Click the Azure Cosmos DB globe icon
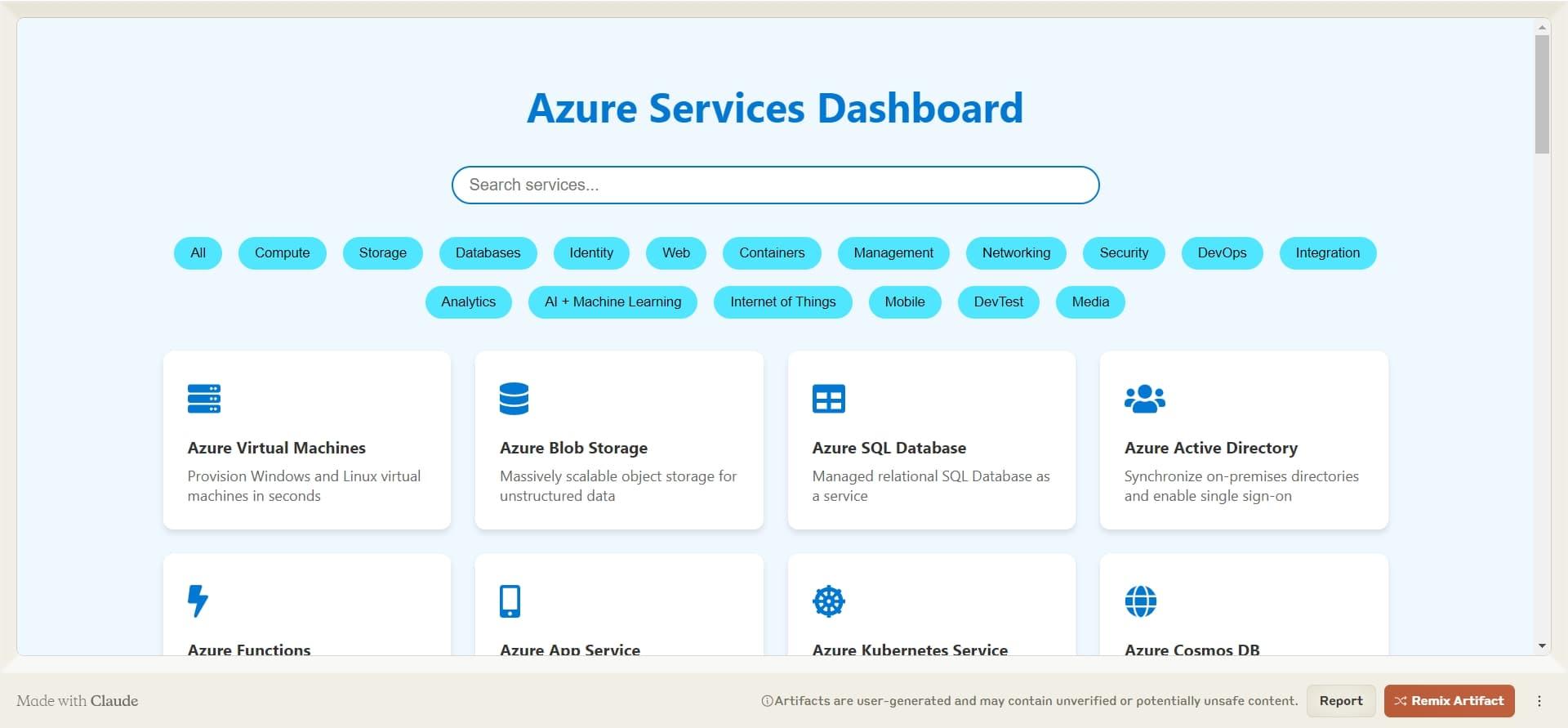 [1140, 601]
